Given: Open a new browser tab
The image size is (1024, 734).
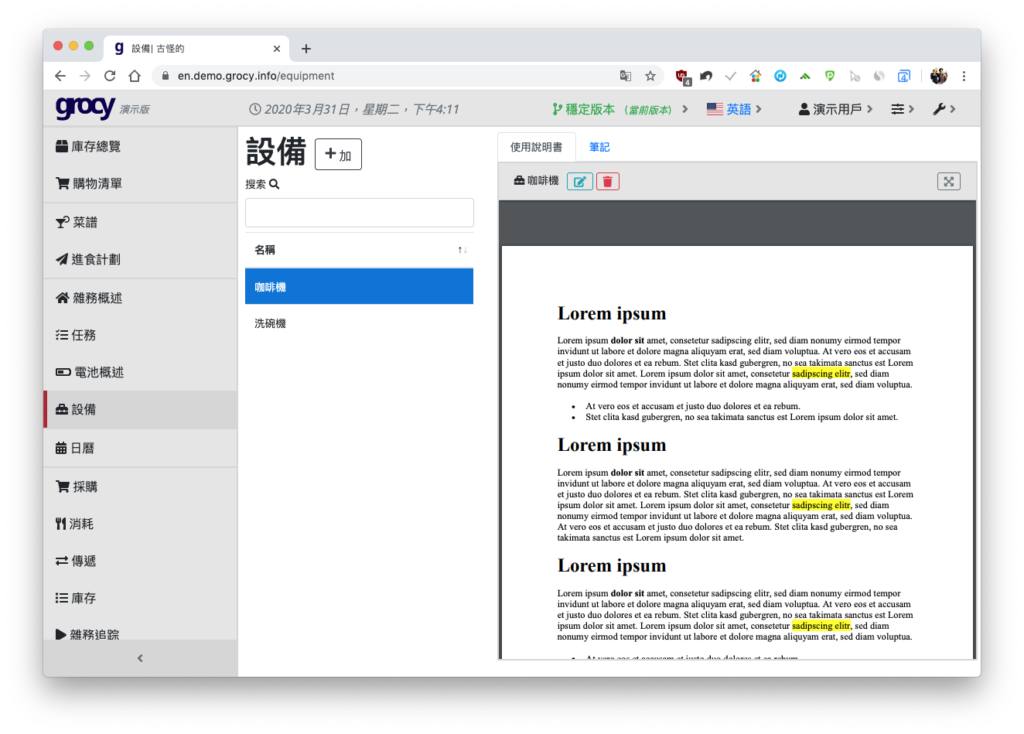Looking at the screenshot, I should (x=306, y=48).
